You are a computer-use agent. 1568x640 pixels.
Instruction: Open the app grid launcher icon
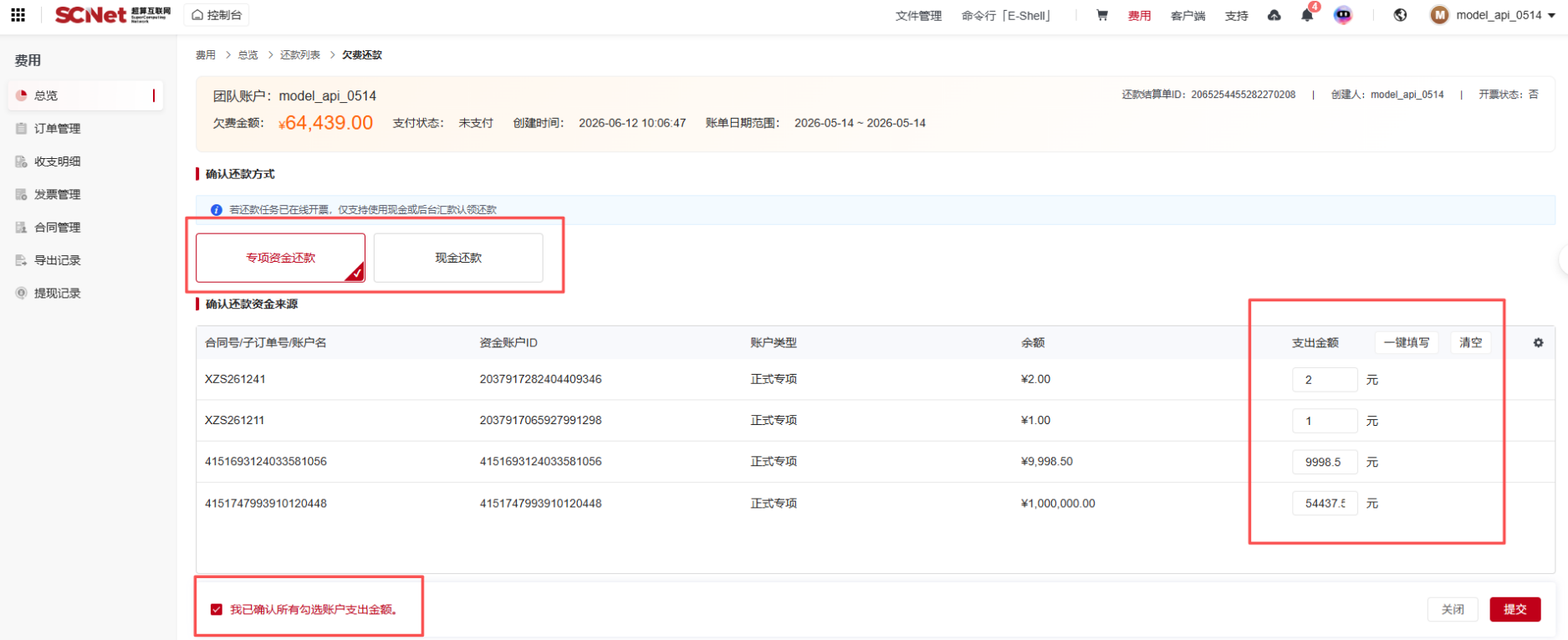(x=18, y=15)
